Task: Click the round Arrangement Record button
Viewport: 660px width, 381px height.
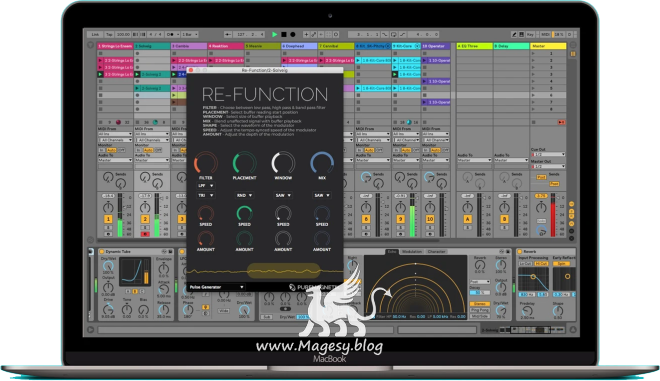Action: (x=293, y=35)
